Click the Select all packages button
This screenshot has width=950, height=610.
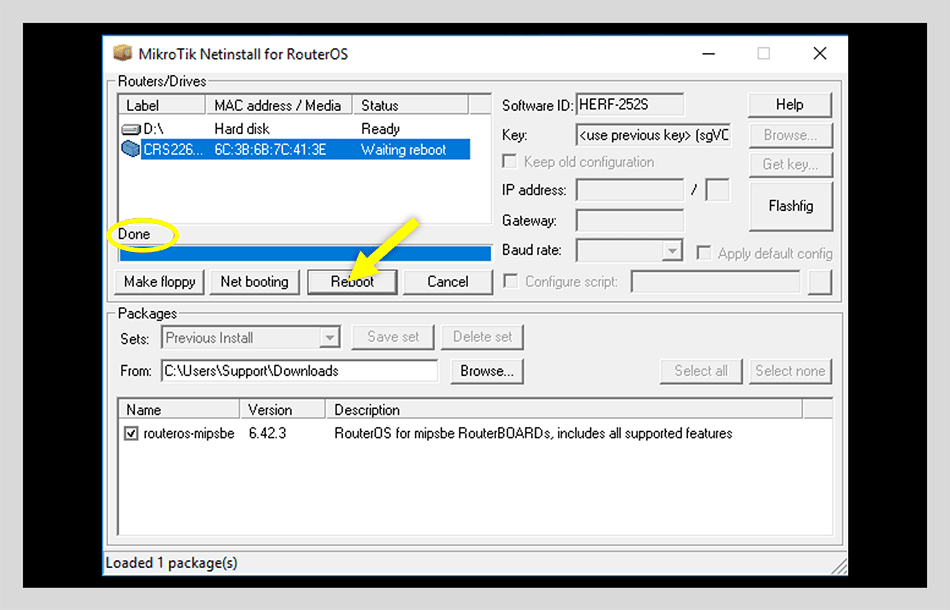pos(701,371)
